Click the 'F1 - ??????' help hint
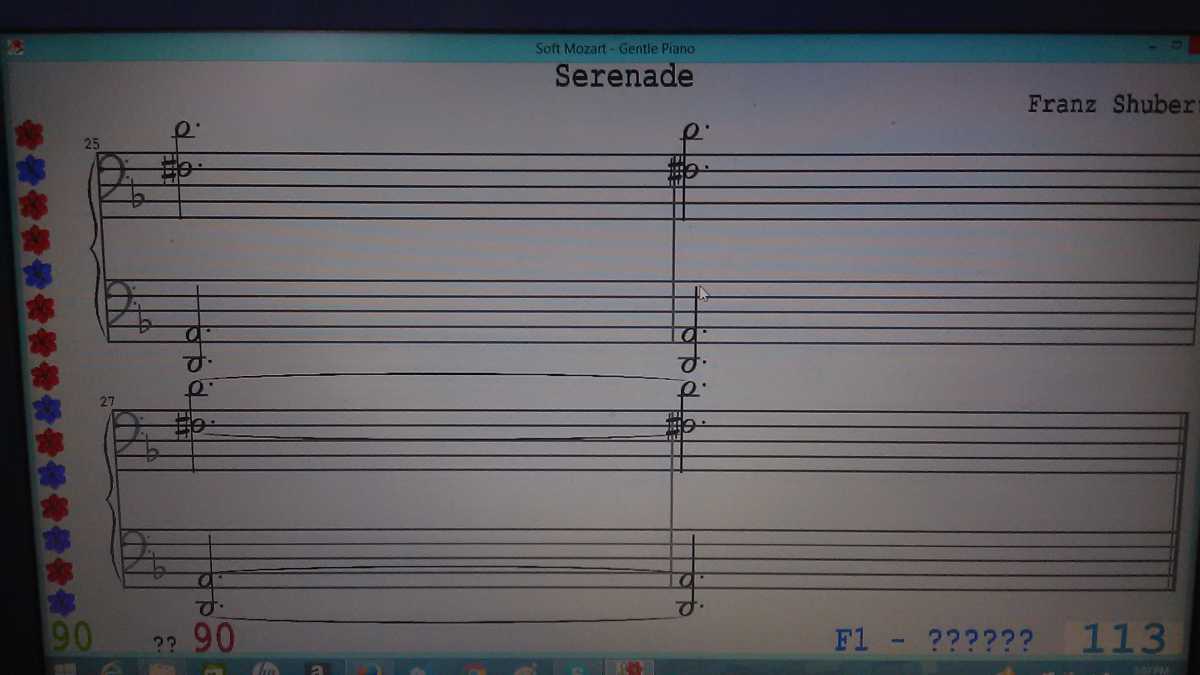Viewport: 1200px width, 675px height. click(x=934, y=640)
